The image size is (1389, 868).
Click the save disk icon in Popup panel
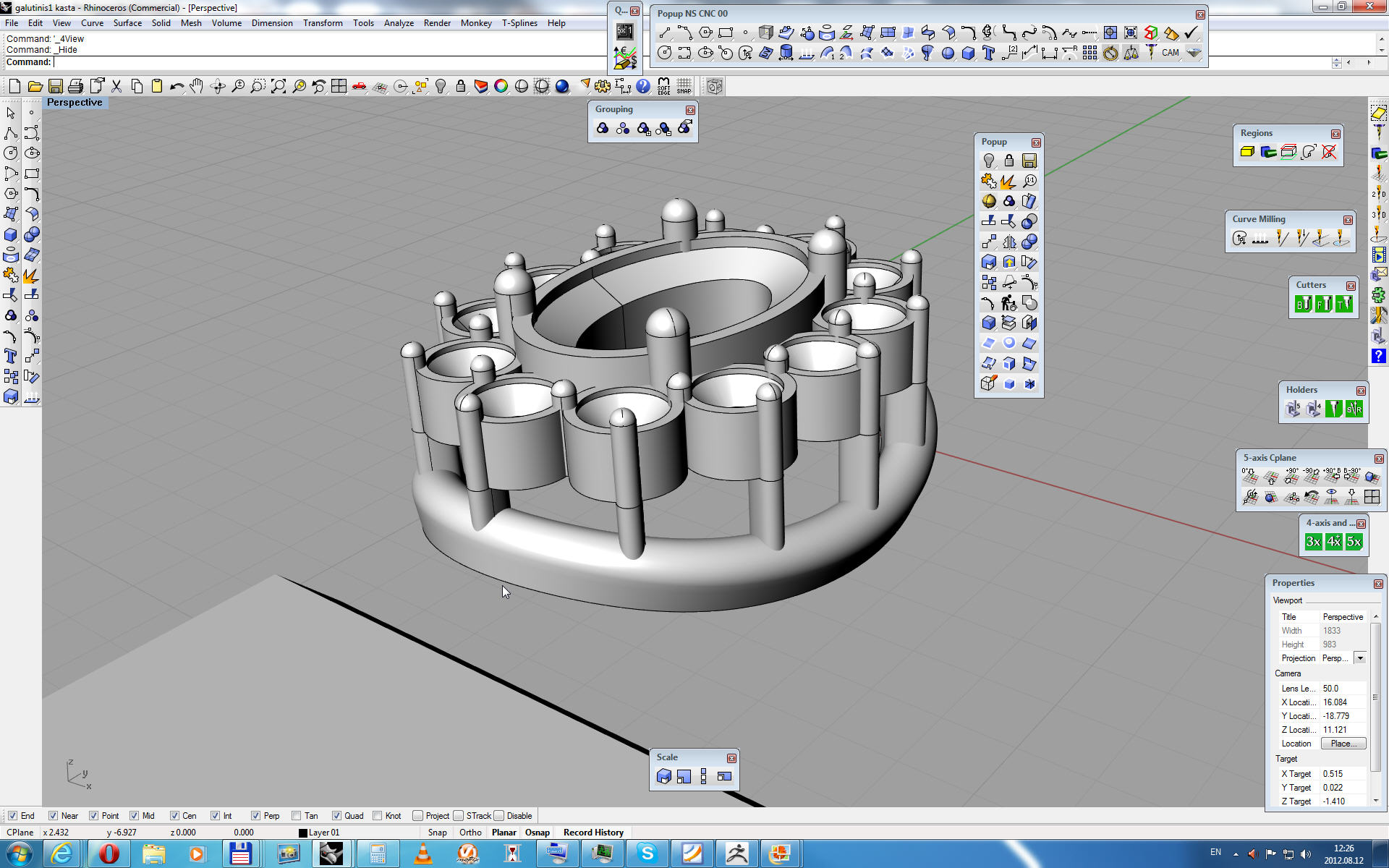pyautogui.click(x=1029, y=161)
